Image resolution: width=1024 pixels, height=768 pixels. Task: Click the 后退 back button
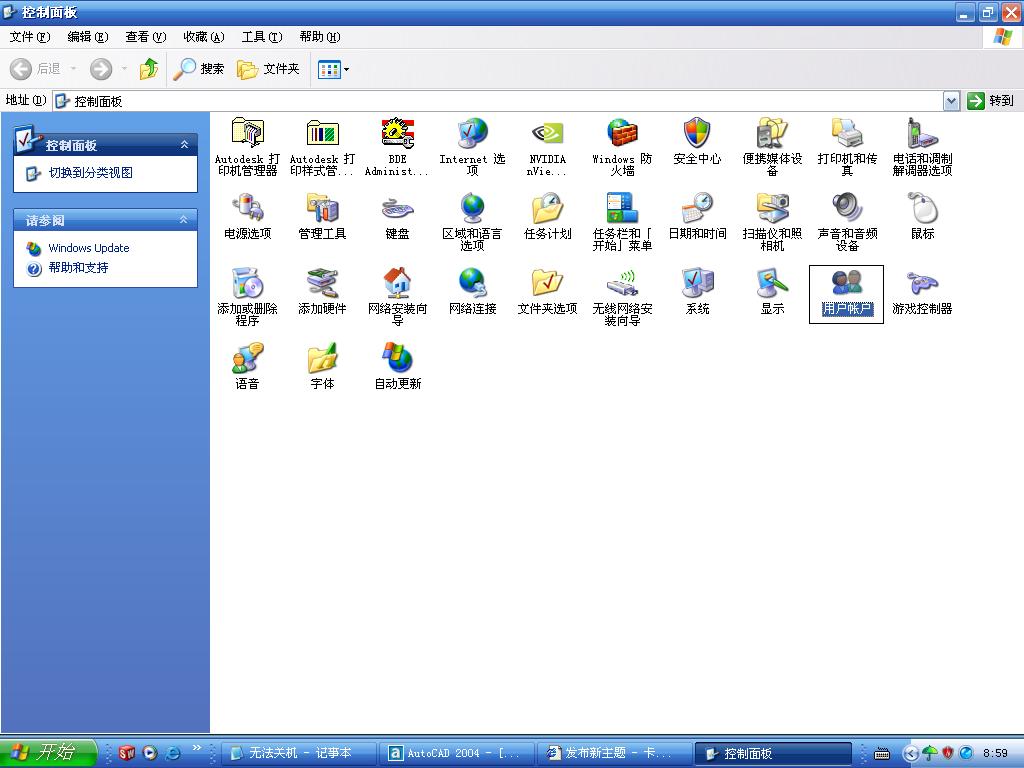[35, 69]
